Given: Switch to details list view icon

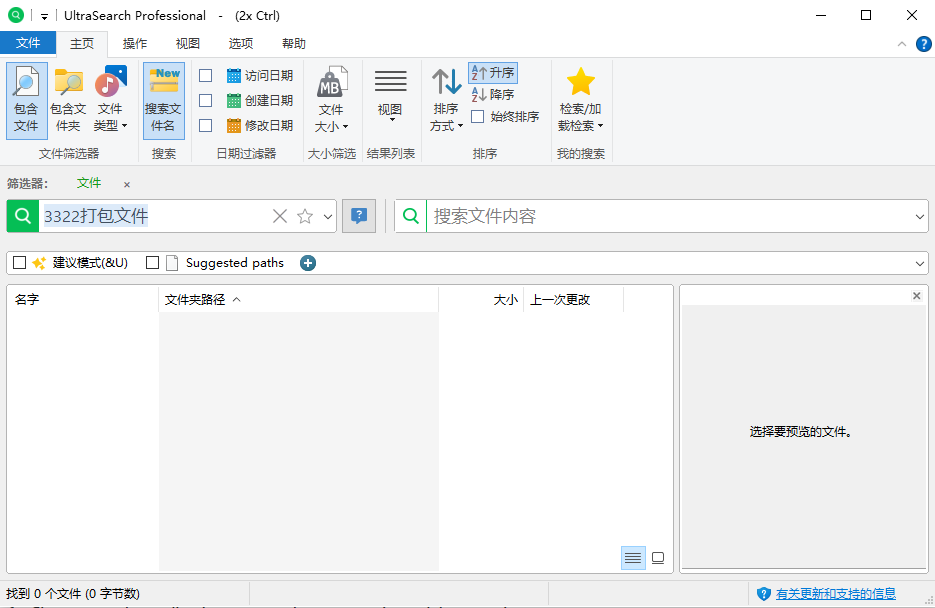Looking at the screenshot, I should (633, 558).
